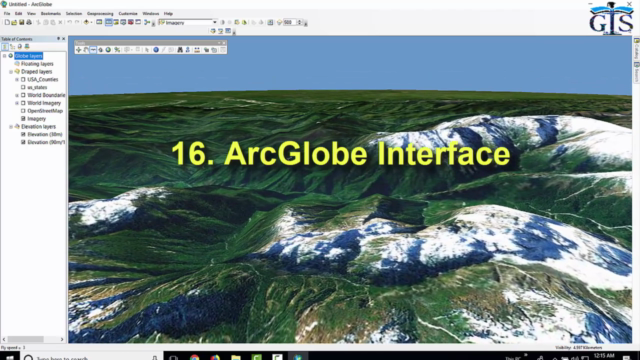Select the Center on Target tool

[100, 50]
